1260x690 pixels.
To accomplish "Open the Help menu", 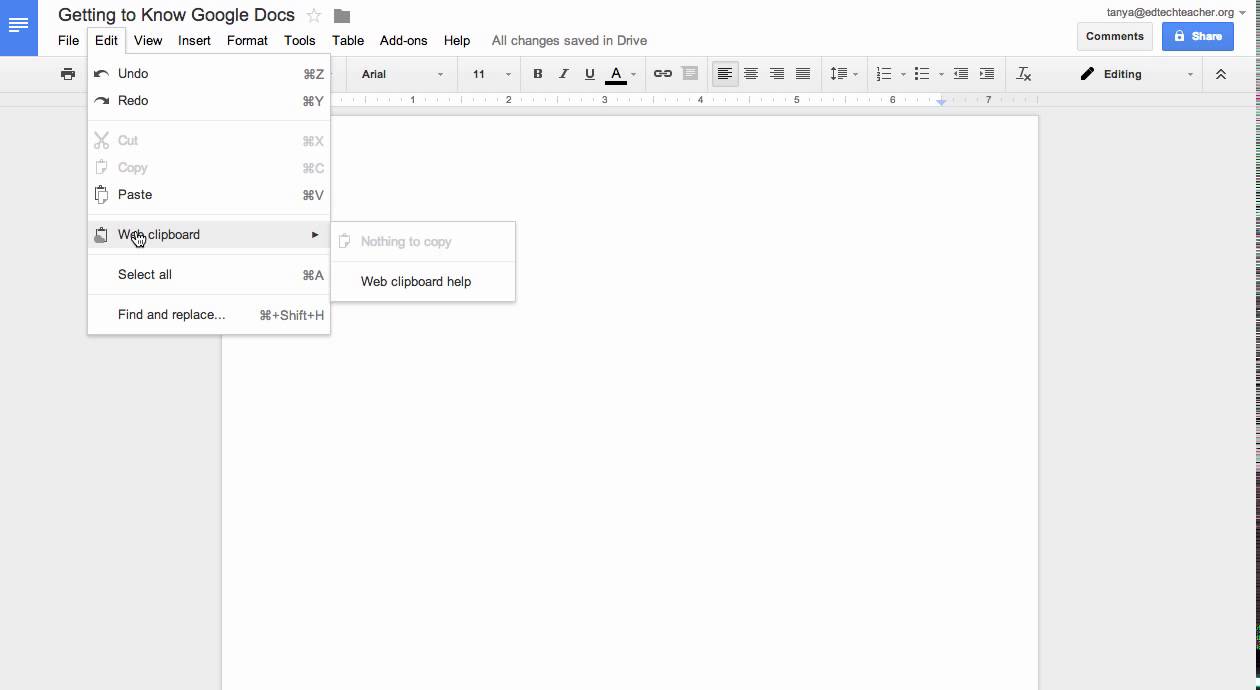I will click(457, 40).
